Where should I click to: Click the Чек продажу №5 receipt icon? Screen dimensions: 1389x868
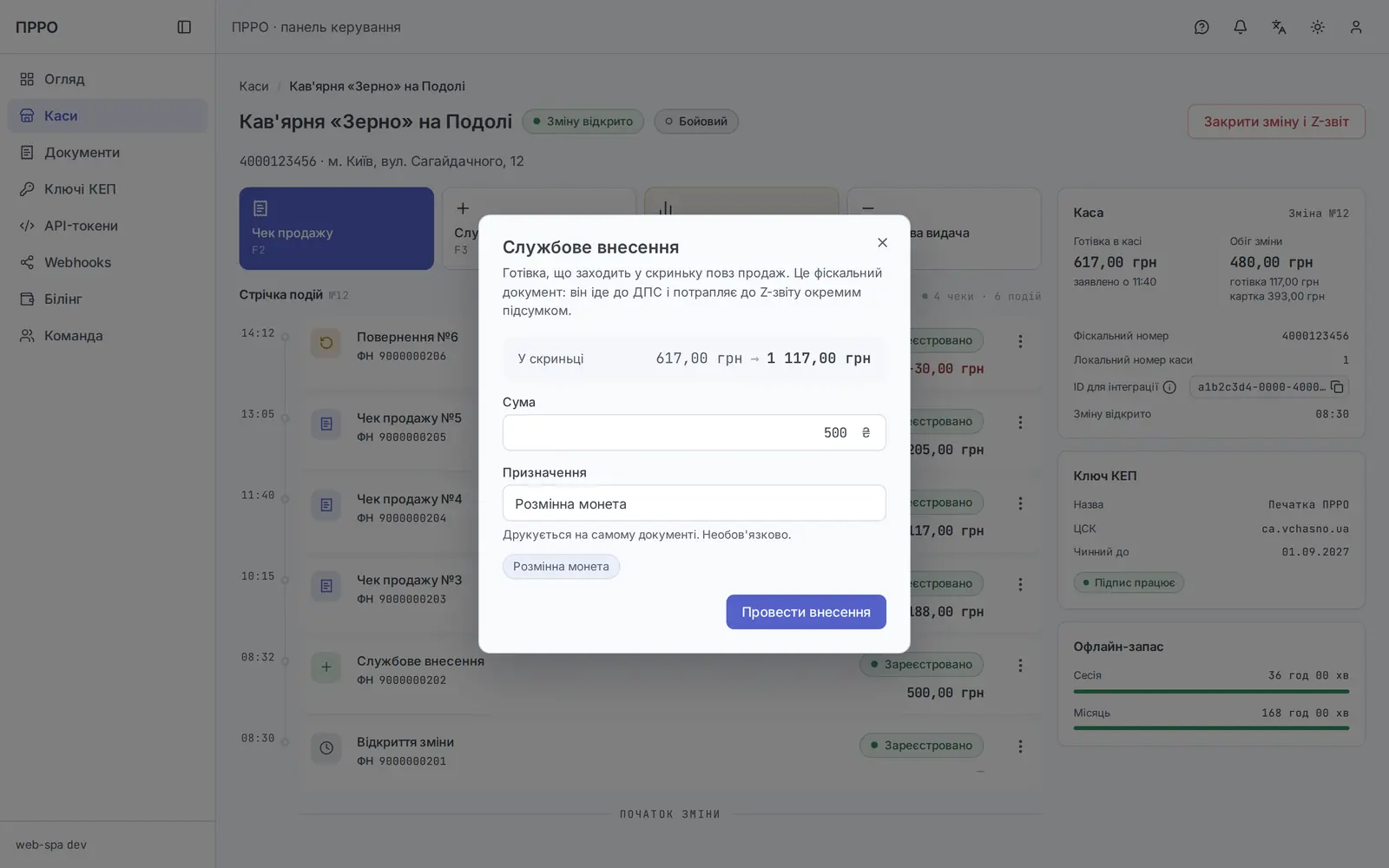coord(326,424)
